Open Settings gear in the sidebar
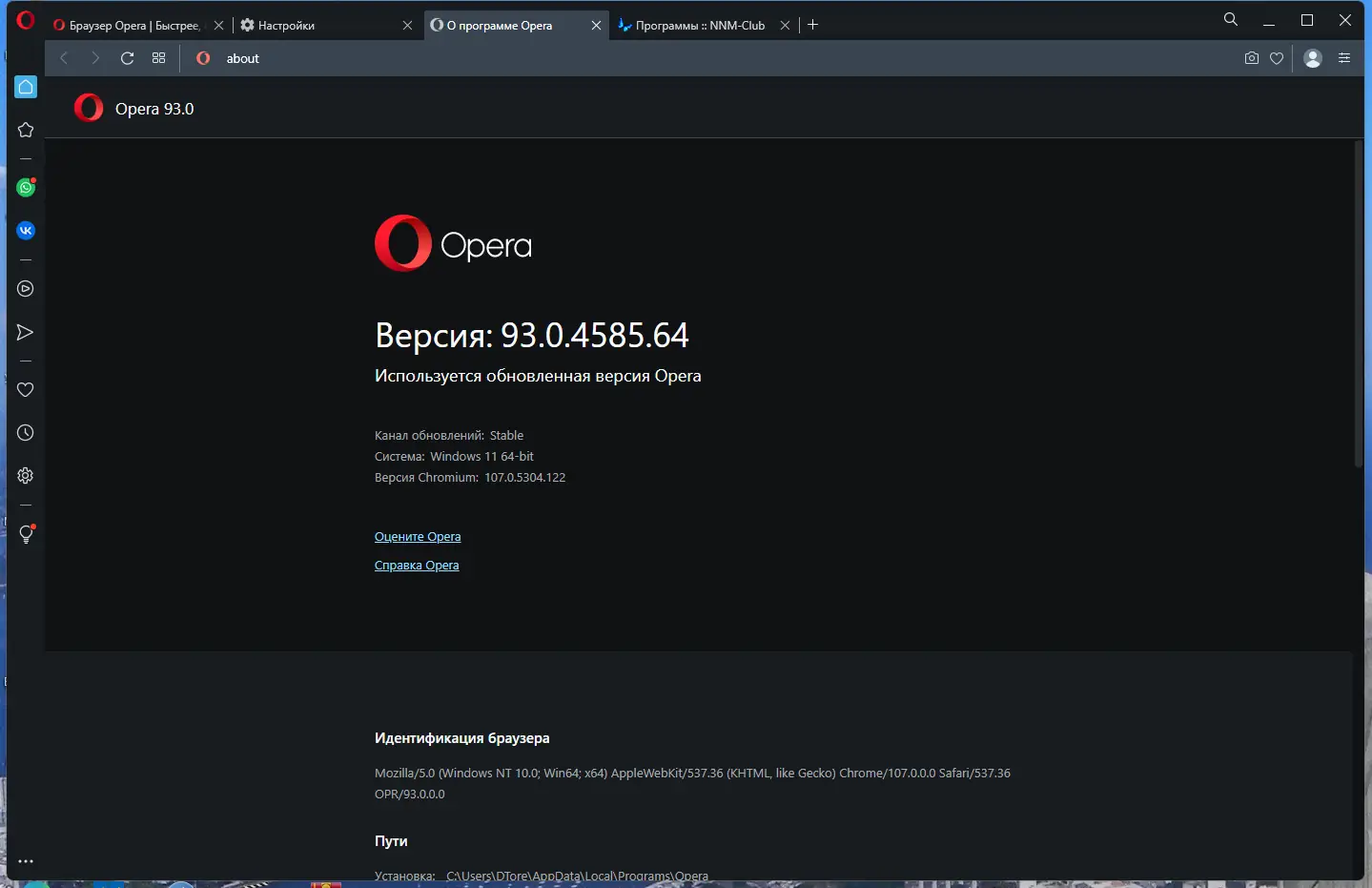Viewport: 1372px width, 888px height. coord(26,476)
